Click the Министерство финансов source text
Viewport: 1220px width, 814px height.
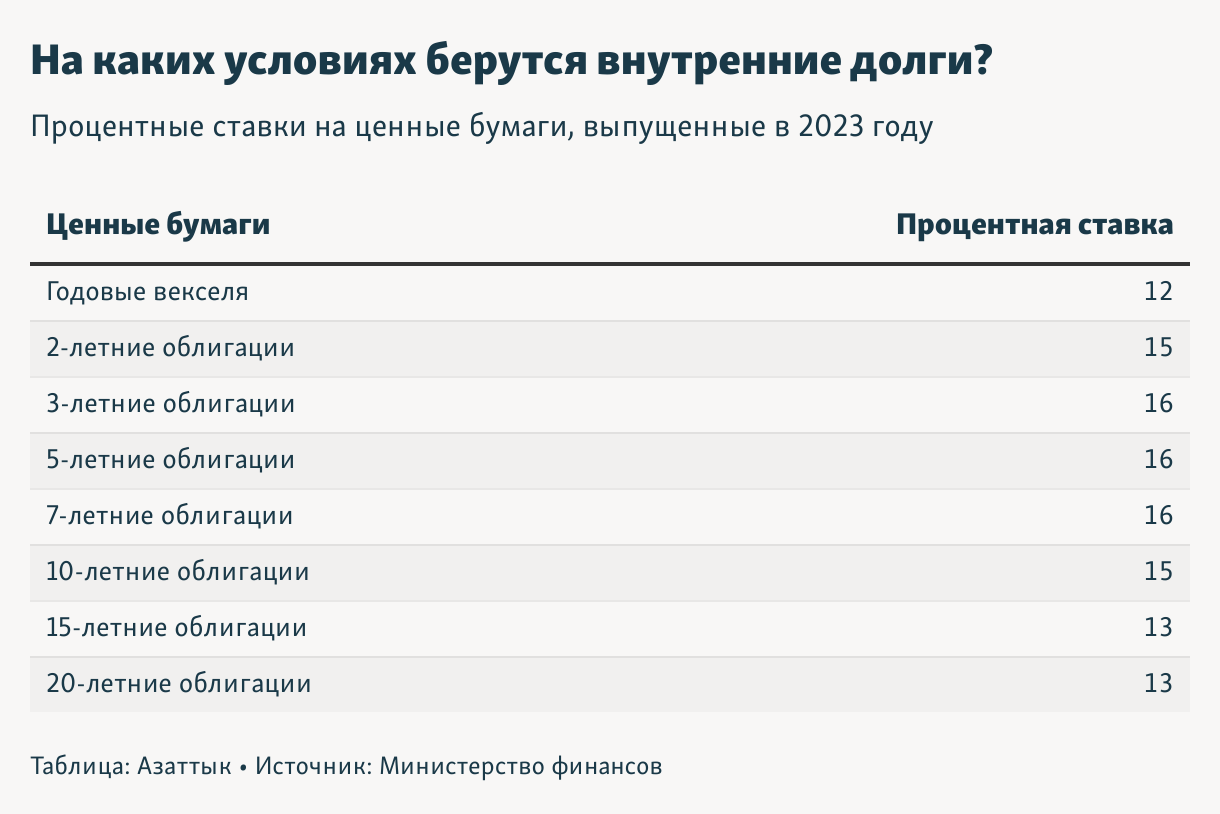point(521,768)
